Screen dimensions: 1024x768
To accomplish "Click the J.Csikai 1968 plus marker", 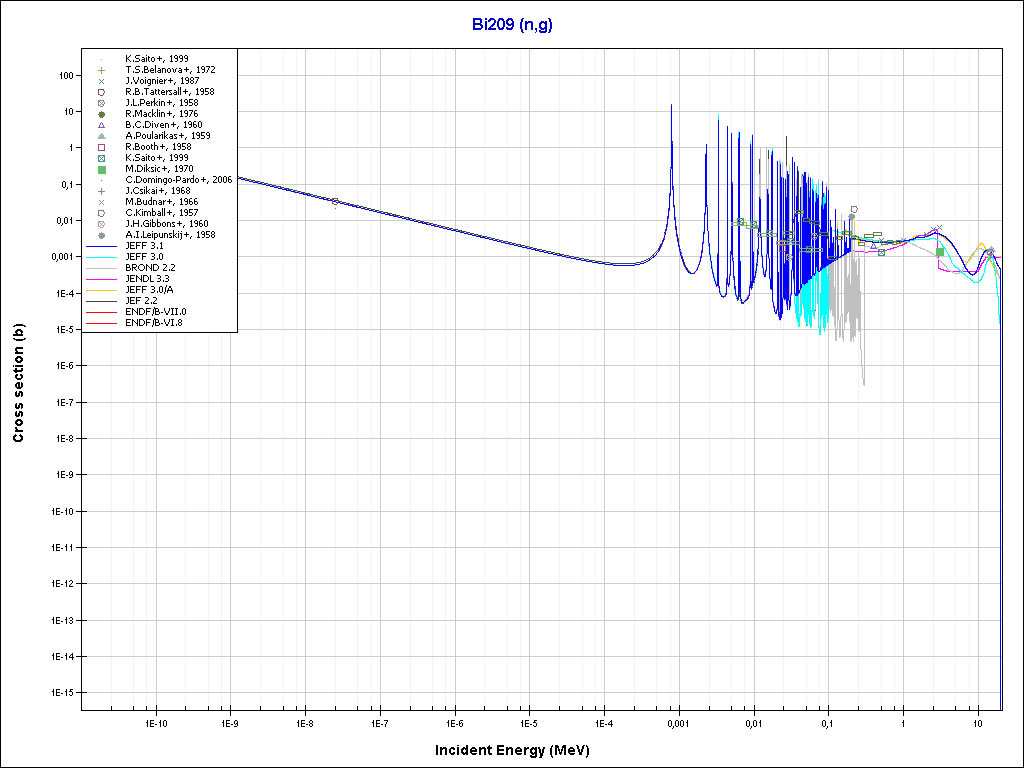I will click(x=102, y=191).
